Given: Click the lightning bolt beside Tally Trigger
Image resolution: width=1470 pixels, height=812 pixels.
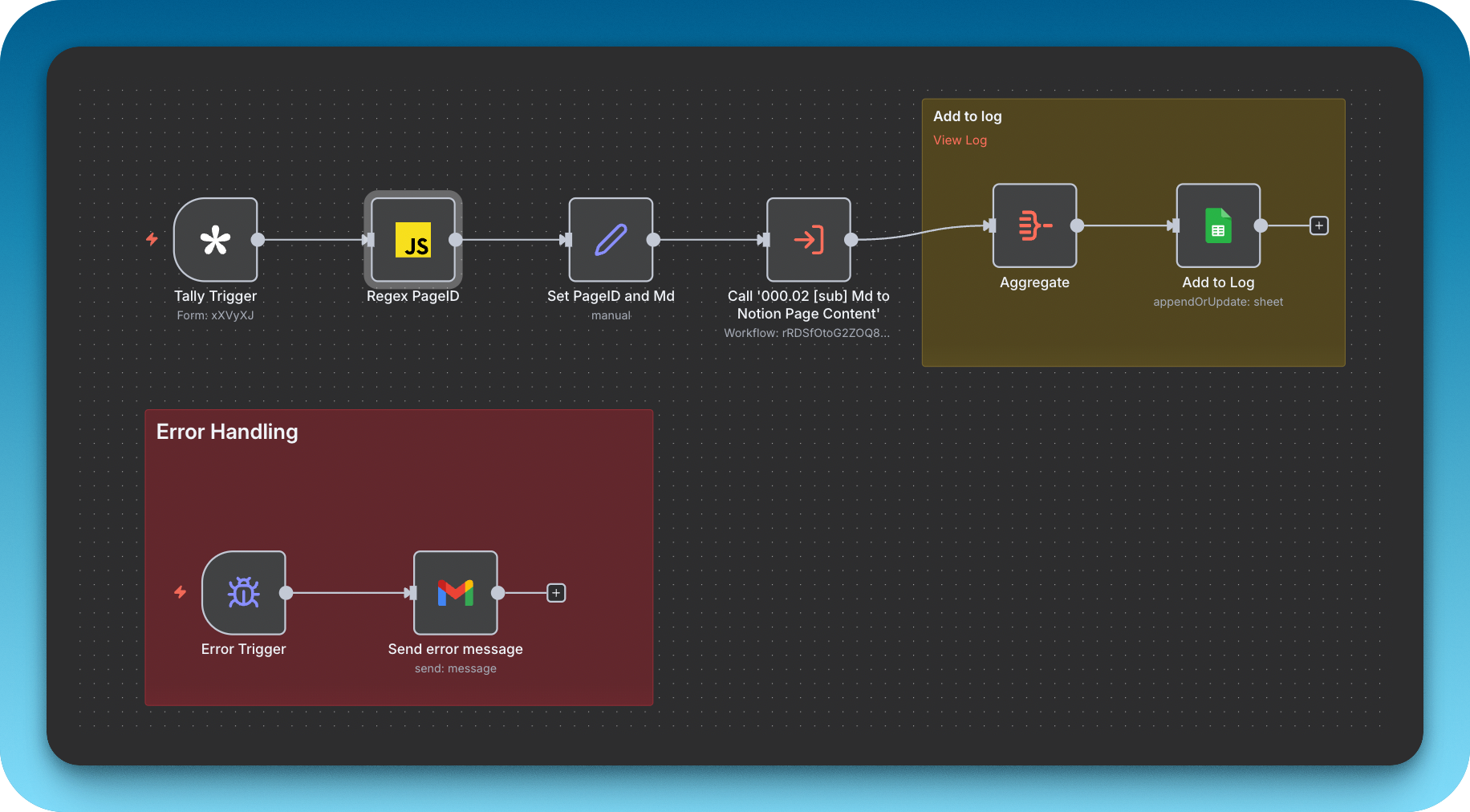Looking at the screenshot, I should [152, 240].
